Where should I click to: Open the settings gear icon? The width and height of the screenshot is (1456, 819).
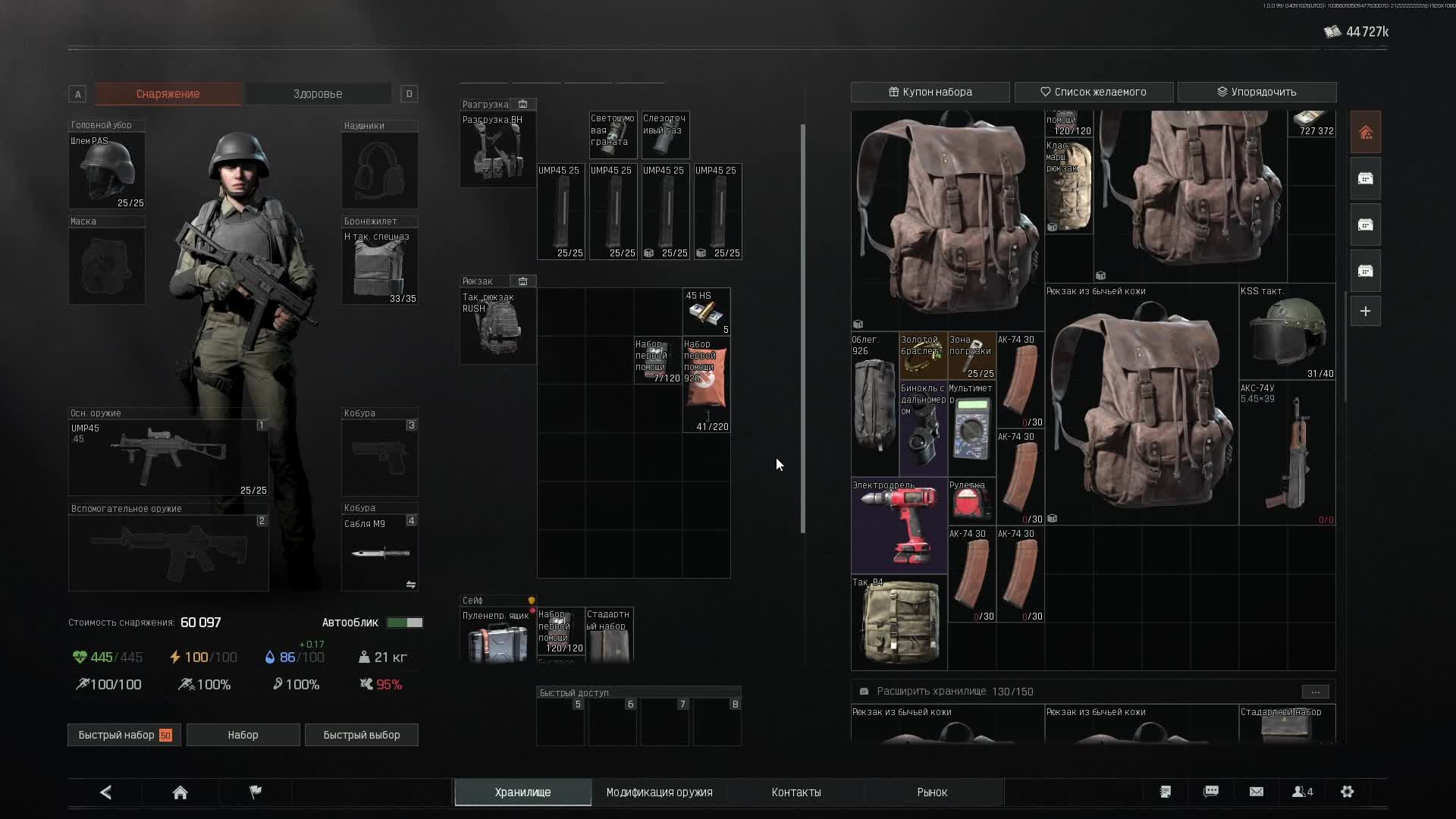[1347, 792]
